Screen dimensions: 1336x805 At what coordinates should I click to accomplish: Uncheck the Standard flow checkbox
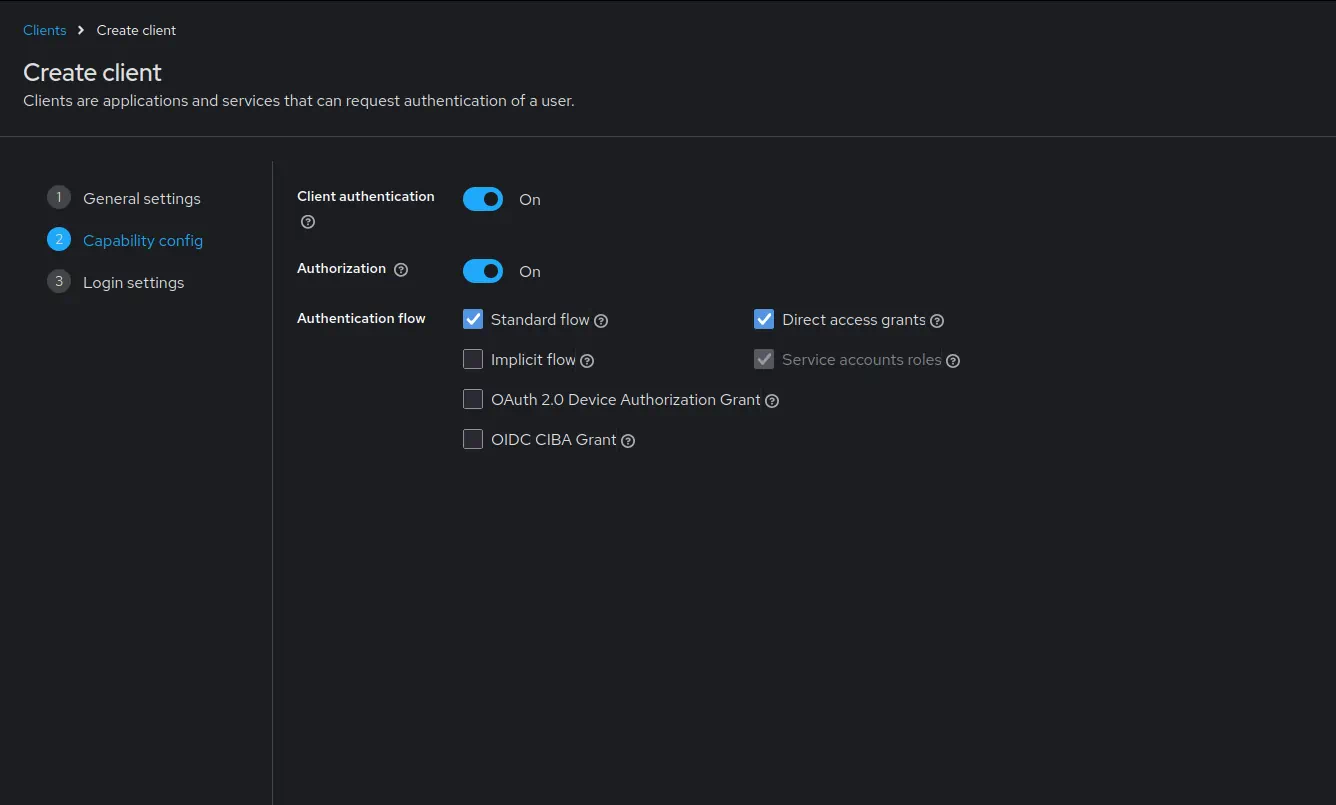tap(473, 320)
